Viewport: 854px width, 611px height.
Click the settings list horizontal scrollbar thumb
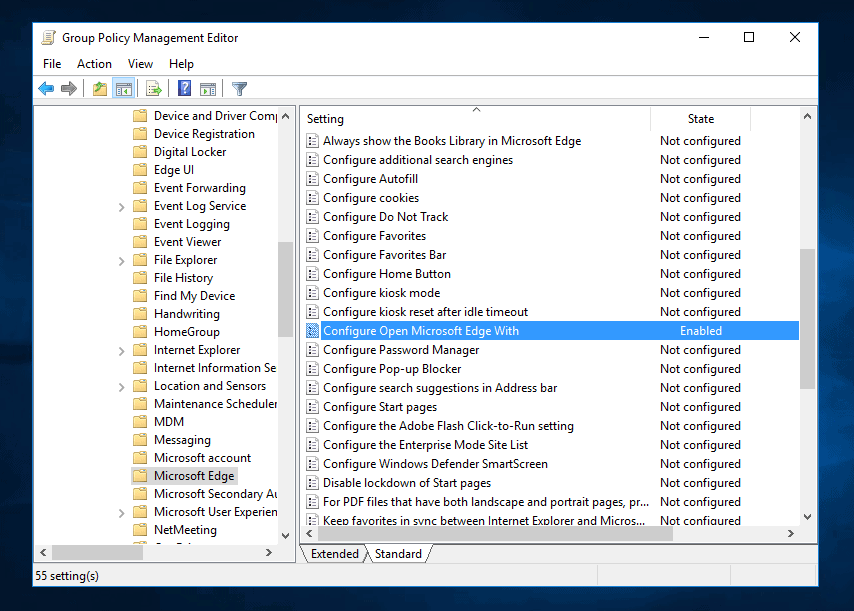[x=495, y=534]
